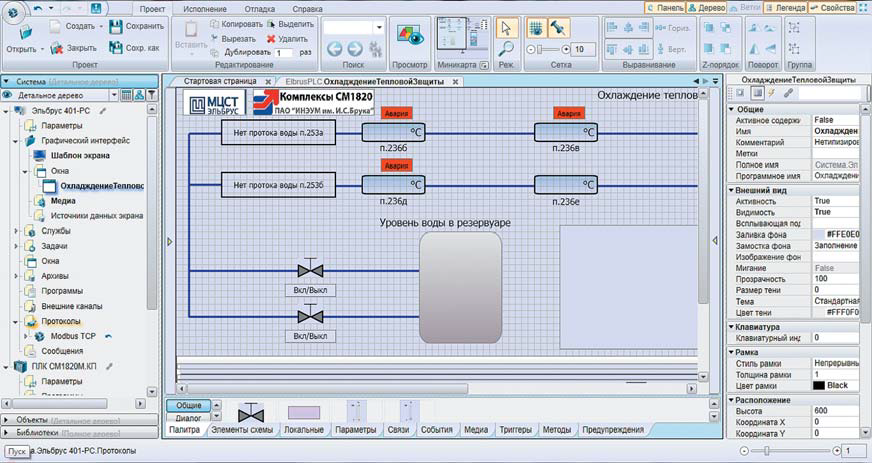
Task: Click the search forward arrow icon
Action: coord(355,49)
